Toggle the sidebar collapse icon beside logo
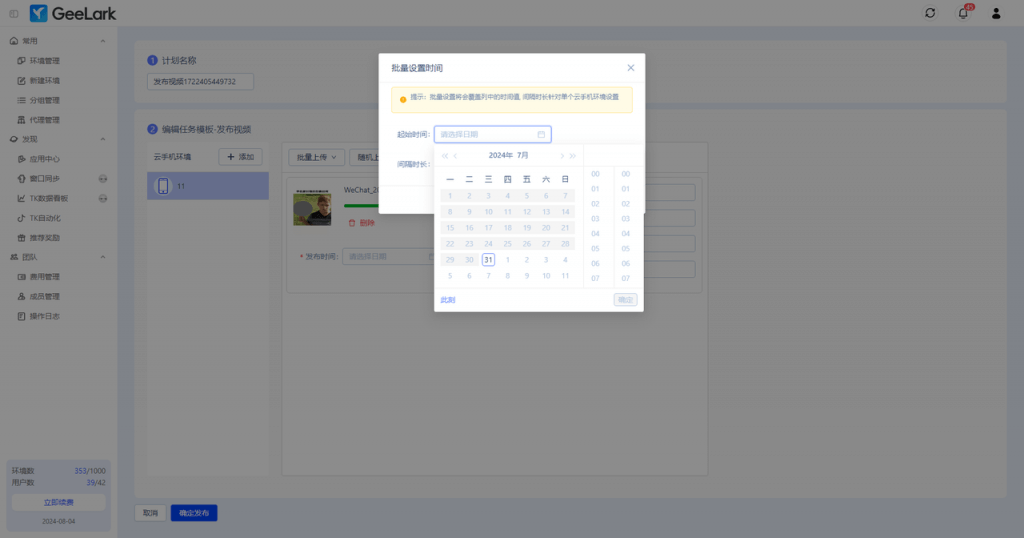Screen dimensions: 1024x538 point(13,13)
